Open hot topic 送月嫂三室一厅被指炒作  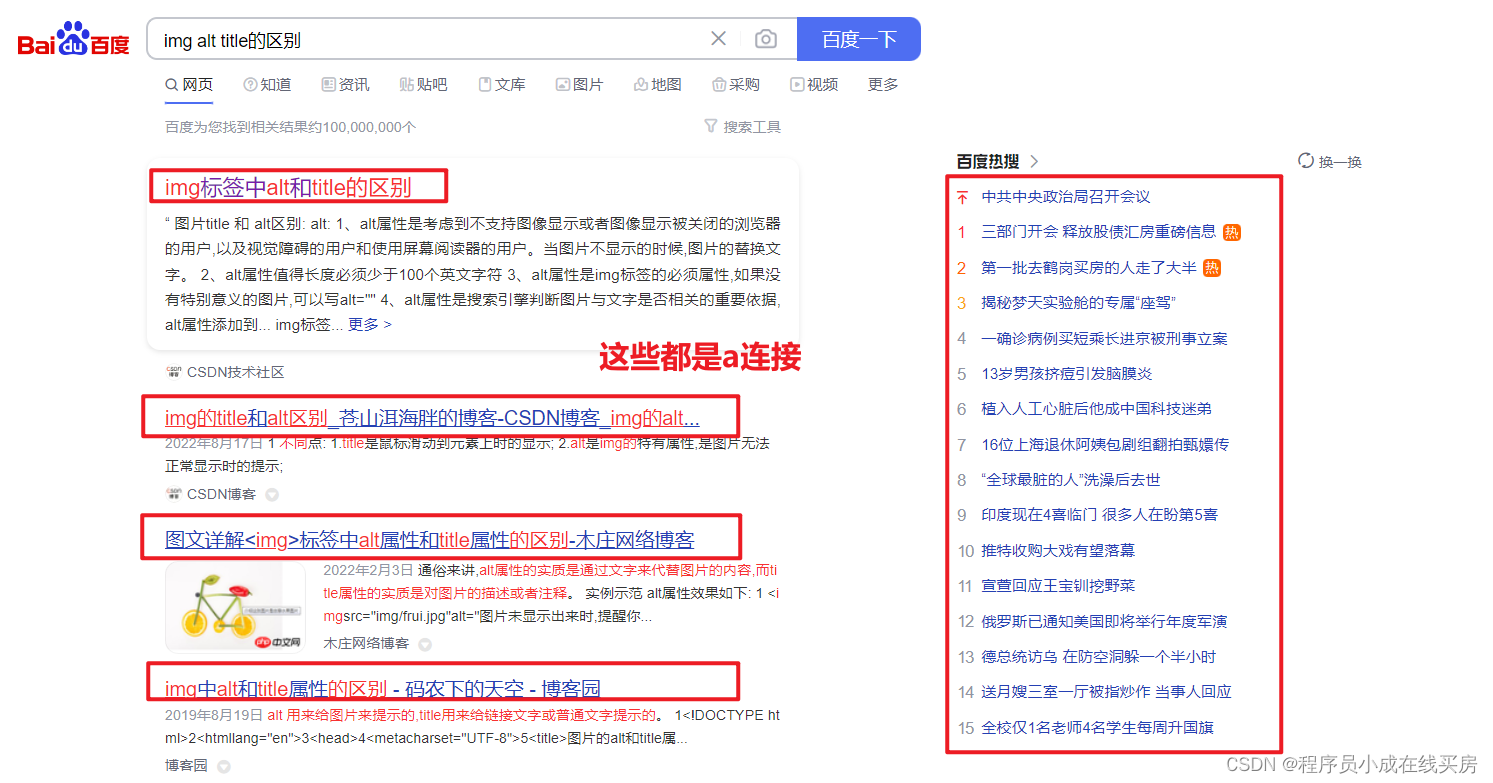pyautogui.click(x=1106, y=692)
